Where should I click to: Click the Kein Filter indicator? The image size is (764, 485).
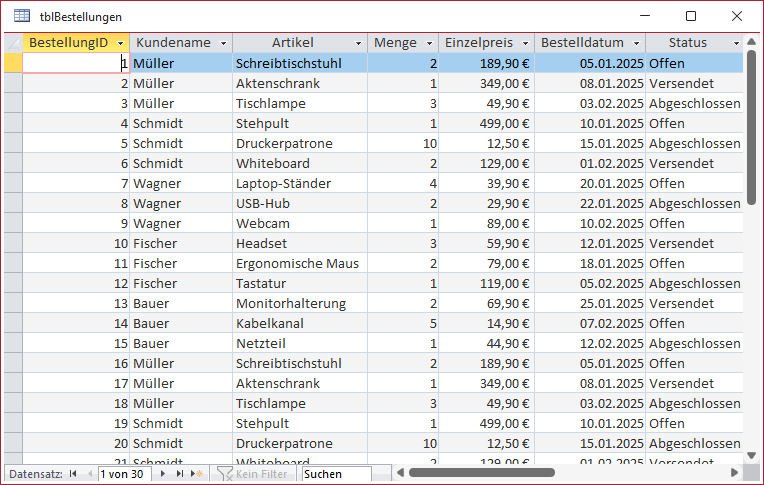pyautogui.click(x=254, y=473)
